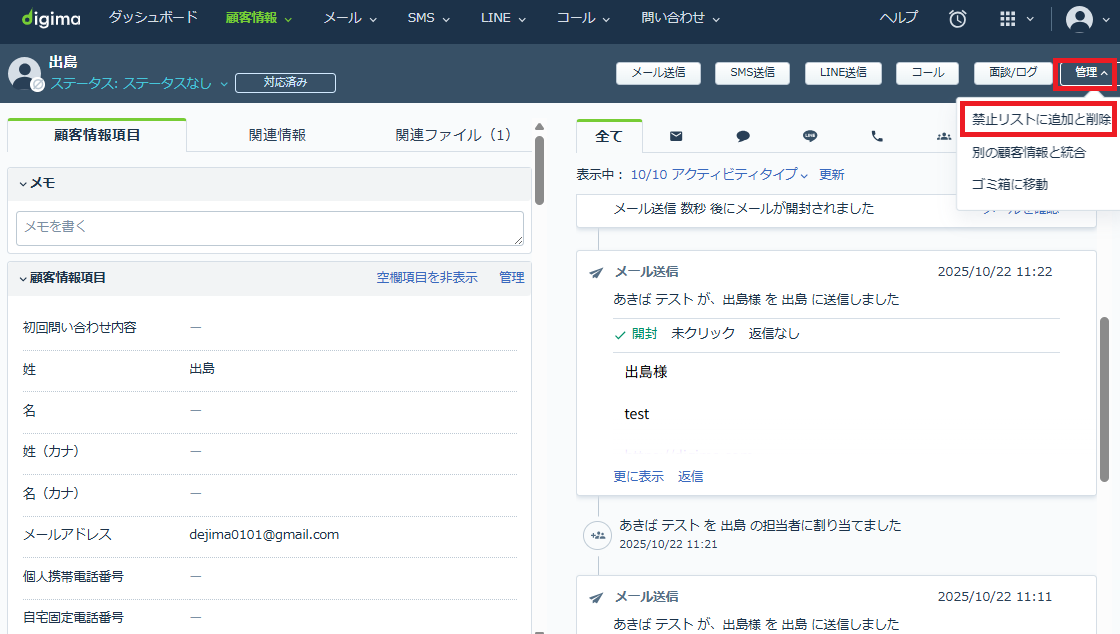This screenshot has width=1120, height=634.
Task: Click the 開封 status indicator
Action: click(636, 333)
